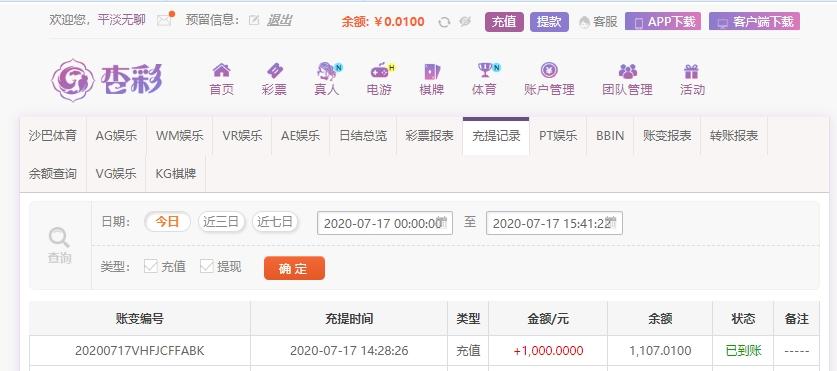Switch to AG娱乐 tab
Image resolution: width=837 pixels, height=371 pixels.
tap(116, 136)
